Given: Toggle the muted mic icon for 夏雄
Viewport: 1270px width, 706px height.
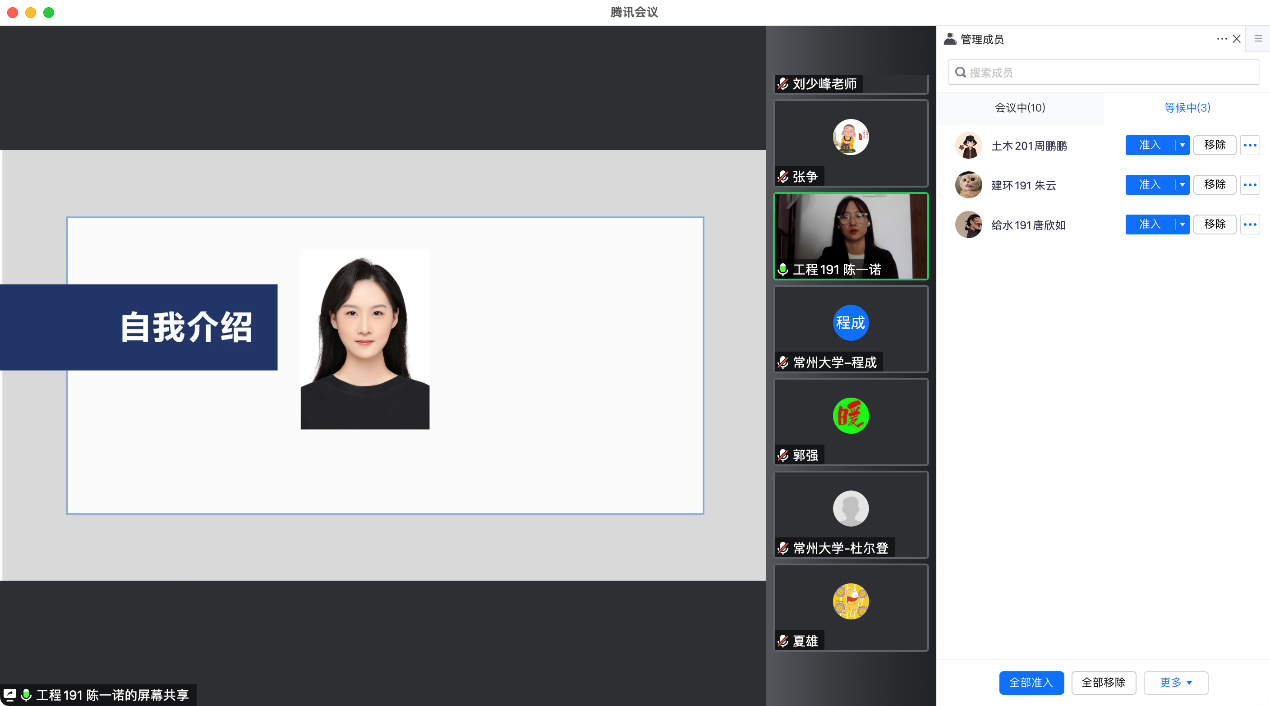Looking at the screenshot, I should [783, 641].
